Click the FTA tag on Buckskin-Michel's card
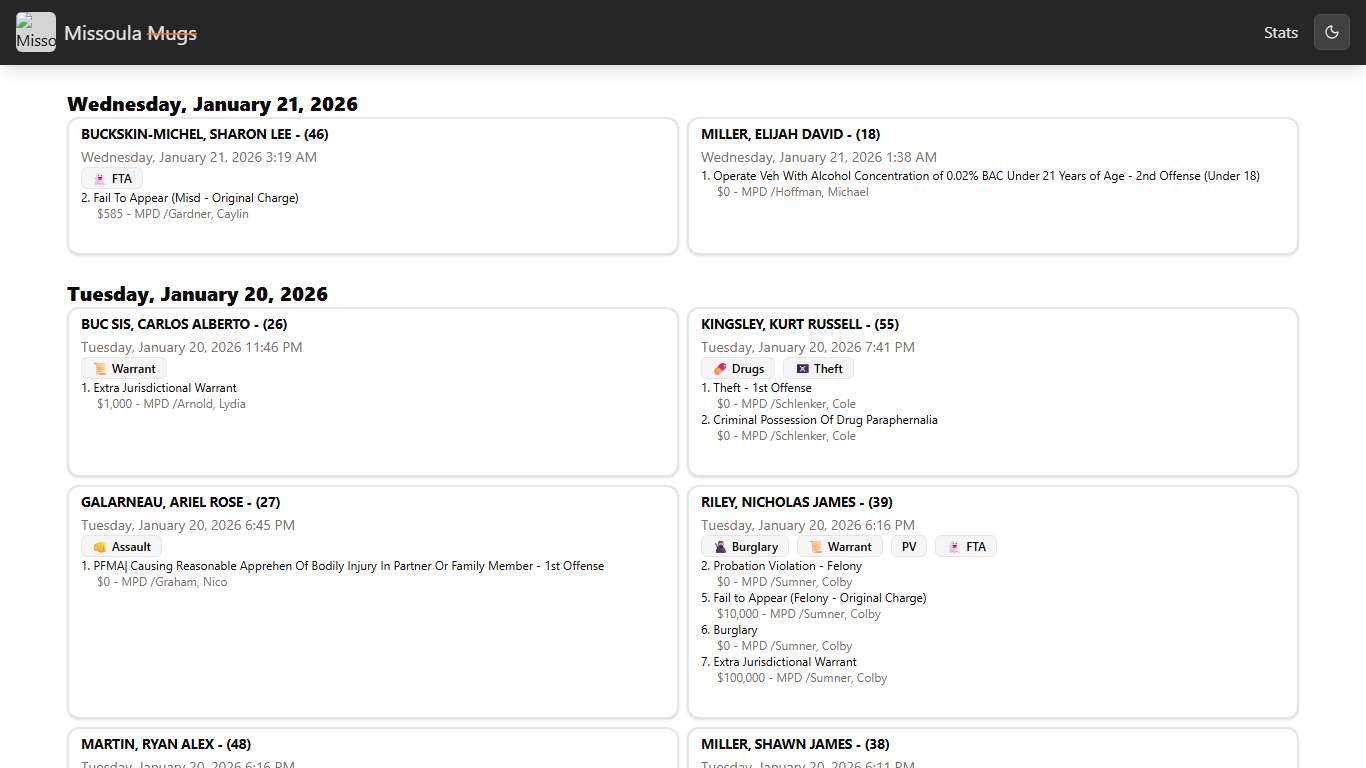 tap(112, 179)
